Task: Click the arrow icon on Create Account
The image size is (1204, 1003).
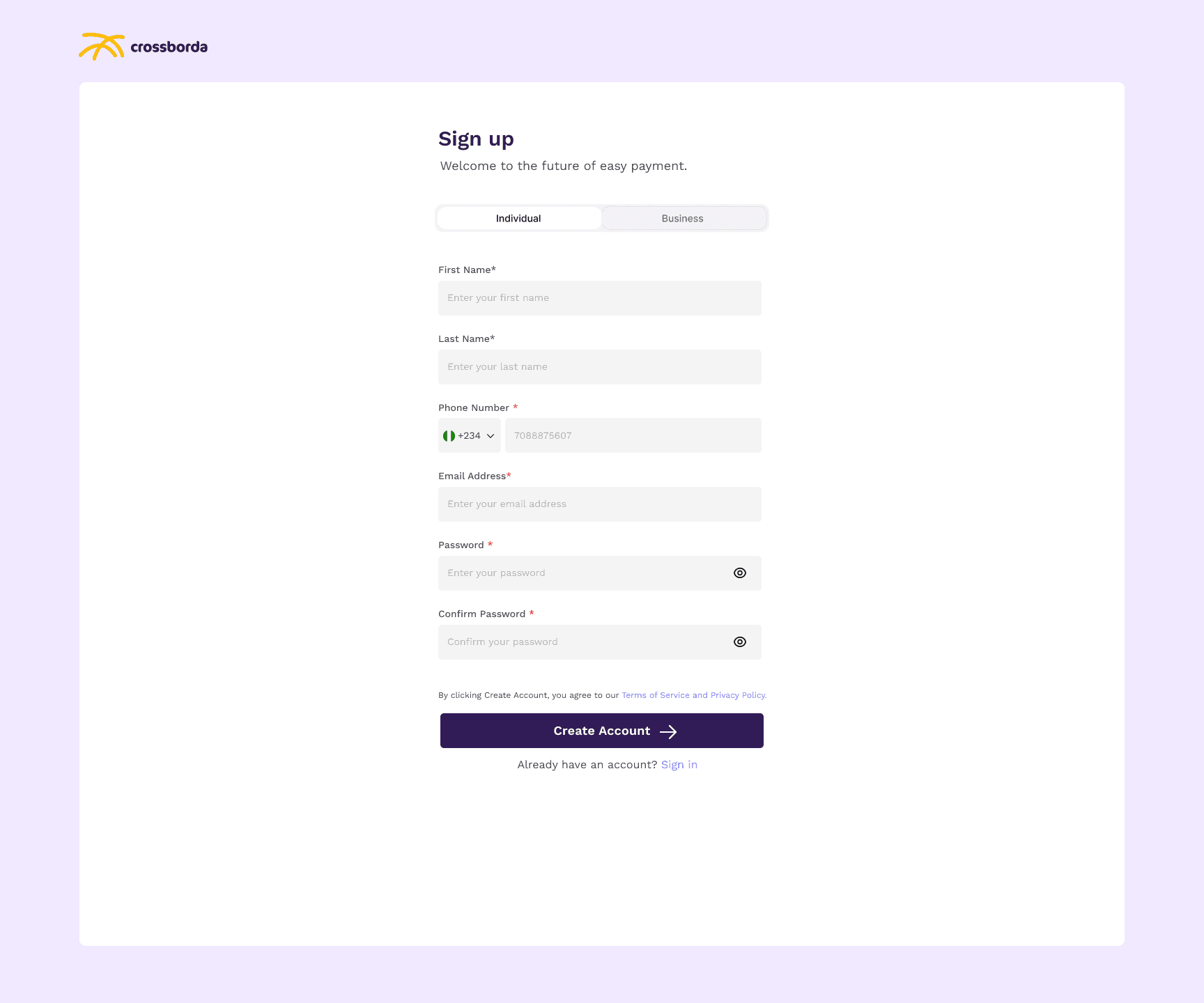Action: point(668,731)
